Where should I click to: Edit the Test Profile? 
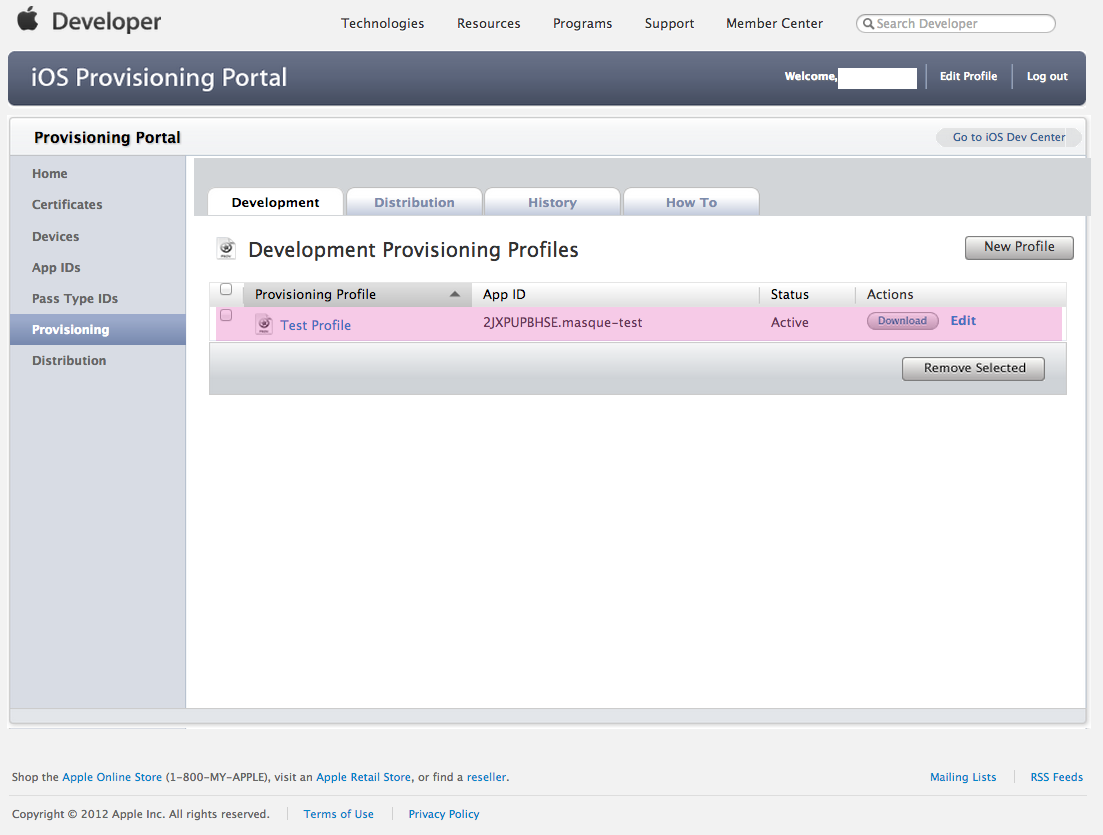tap(963, 321)
